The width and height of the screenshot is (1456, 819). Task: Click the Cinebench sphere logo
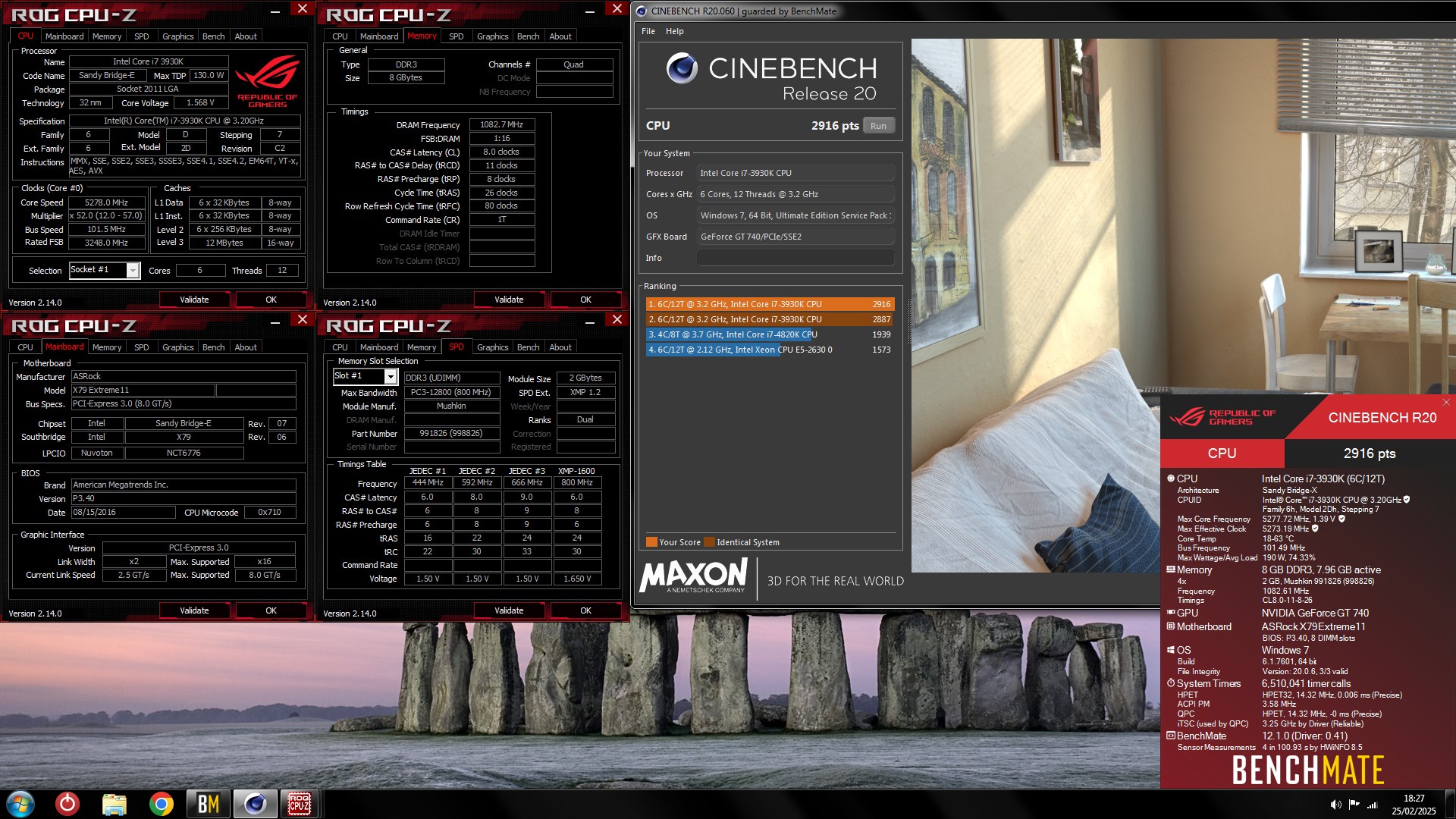tap(682, 68)
